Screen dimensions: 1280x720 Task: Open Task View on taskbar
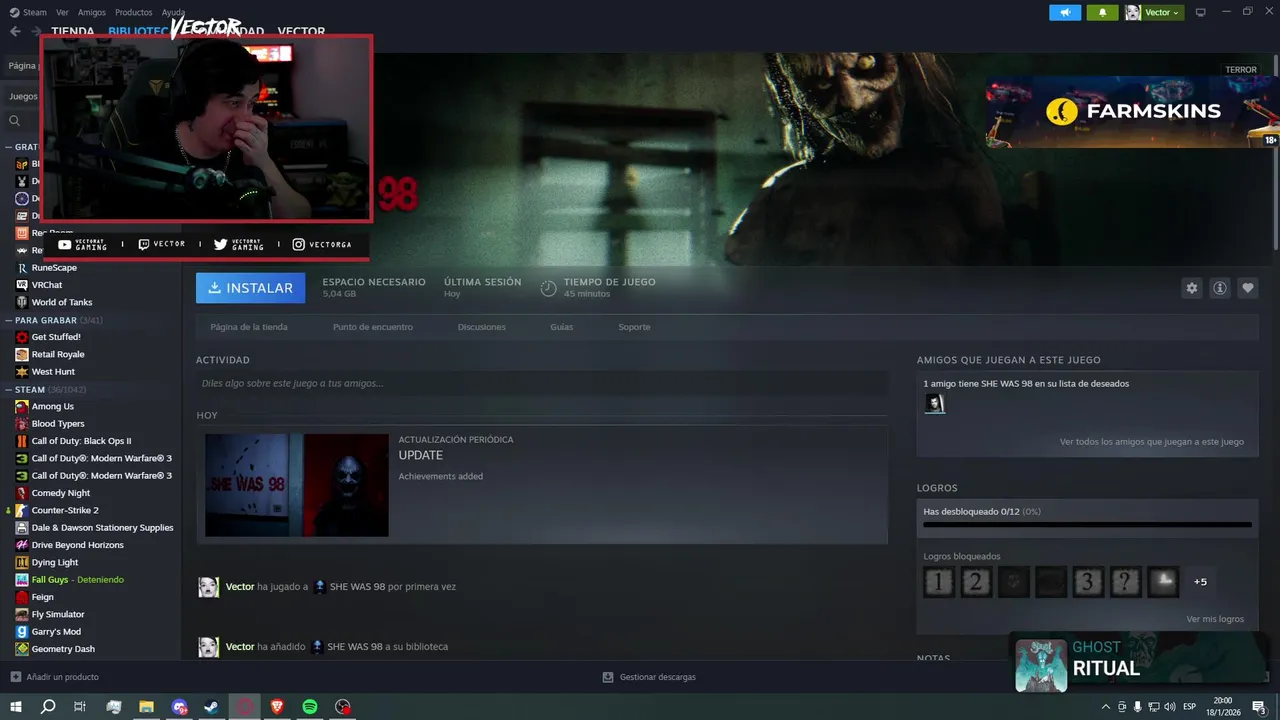80,707
